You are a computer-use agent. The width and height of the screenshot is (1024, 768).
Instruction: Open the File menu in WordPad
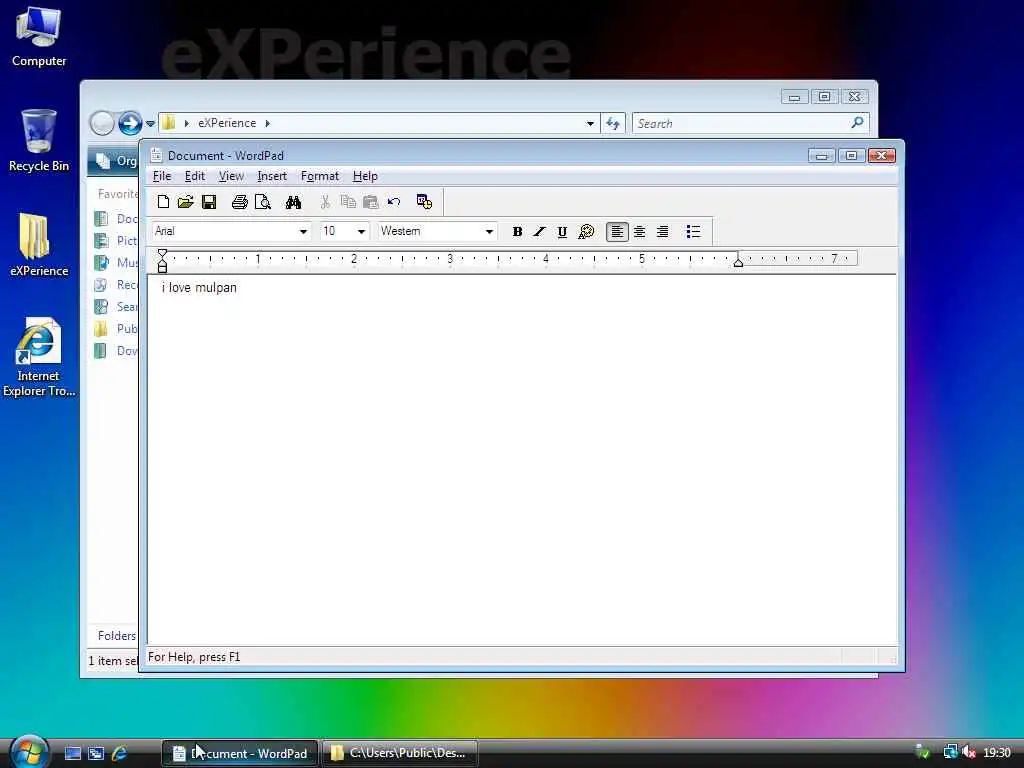tap(162, 176)
